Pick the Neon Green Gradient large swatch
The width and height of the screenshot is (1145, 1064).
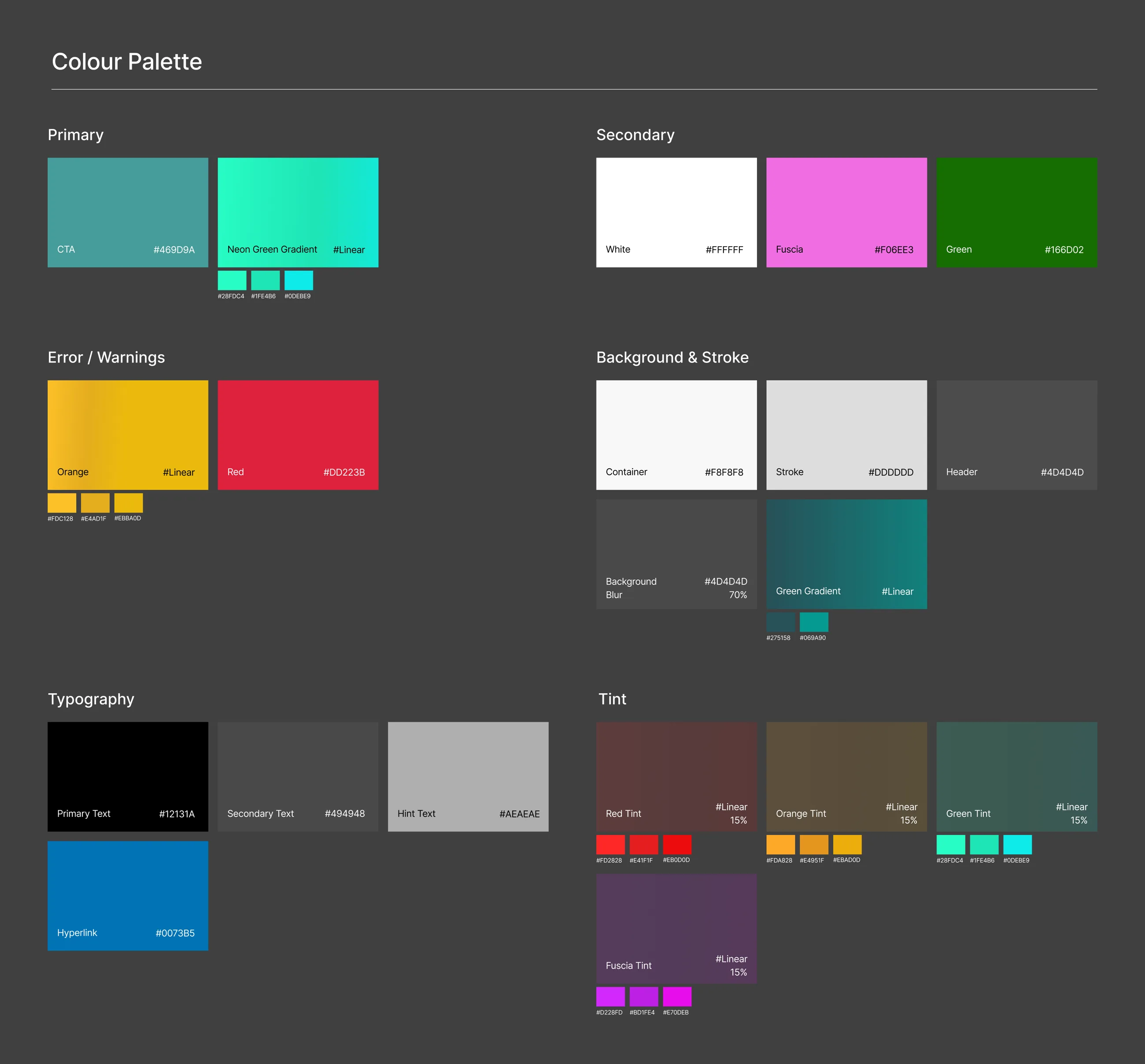point(298,212)
